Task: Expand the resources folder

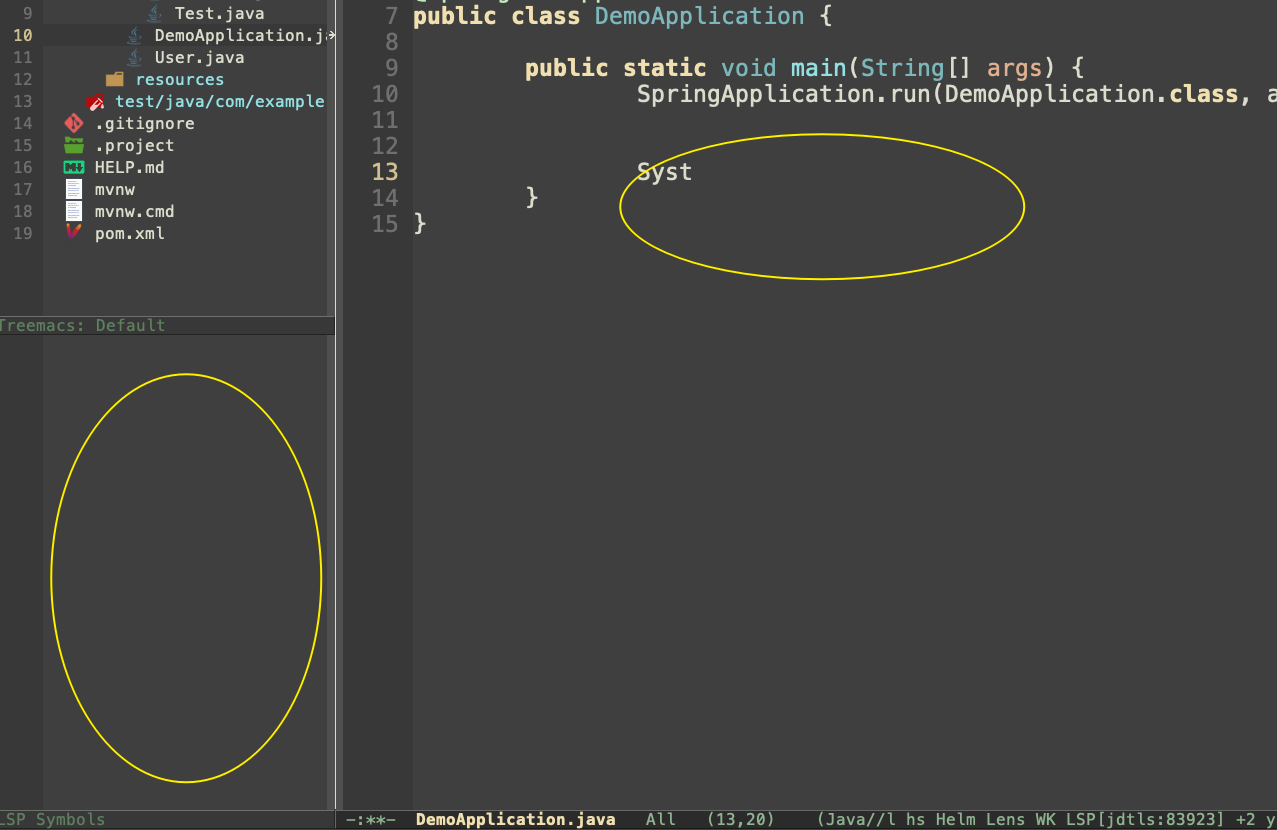Action: point(179,80)
